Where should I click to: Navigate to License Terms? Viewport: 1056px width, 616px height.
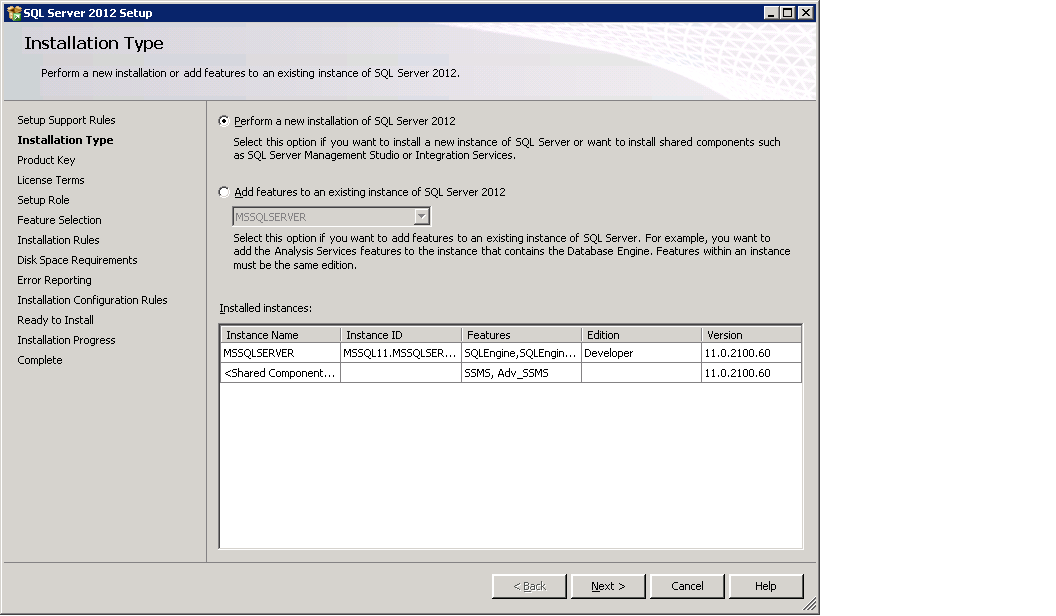50,180
